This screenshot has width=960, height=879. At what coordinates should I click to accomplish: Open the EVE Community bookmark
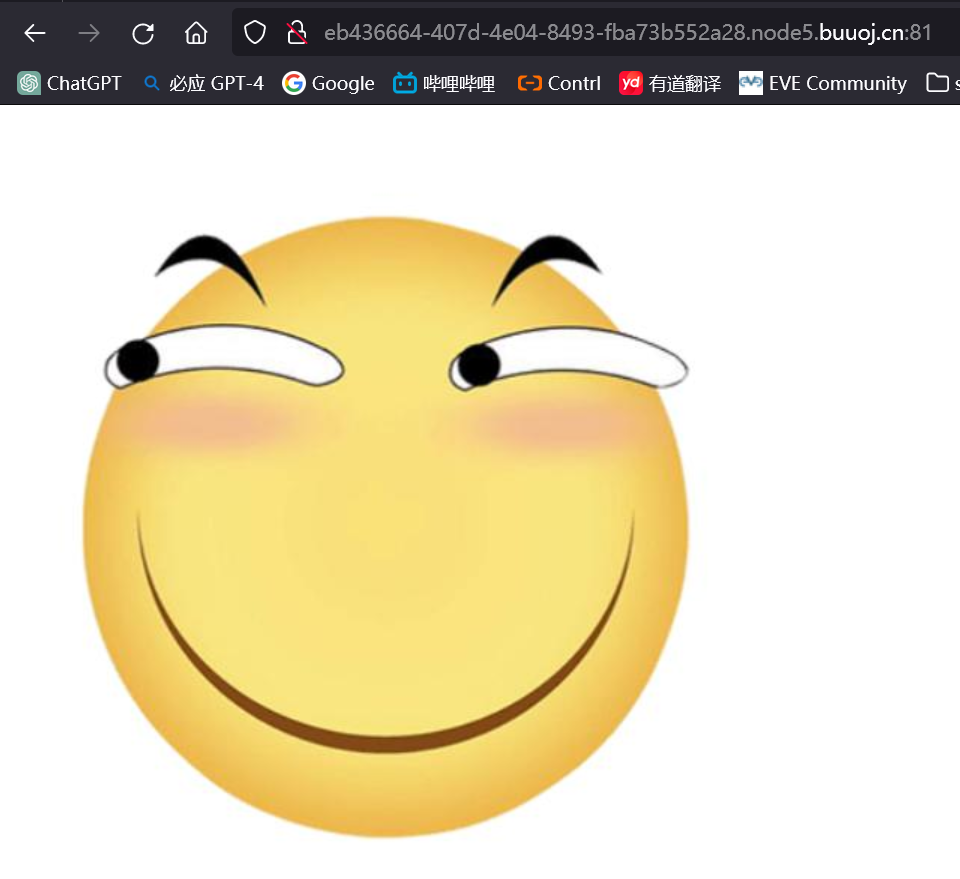point(822,83)
